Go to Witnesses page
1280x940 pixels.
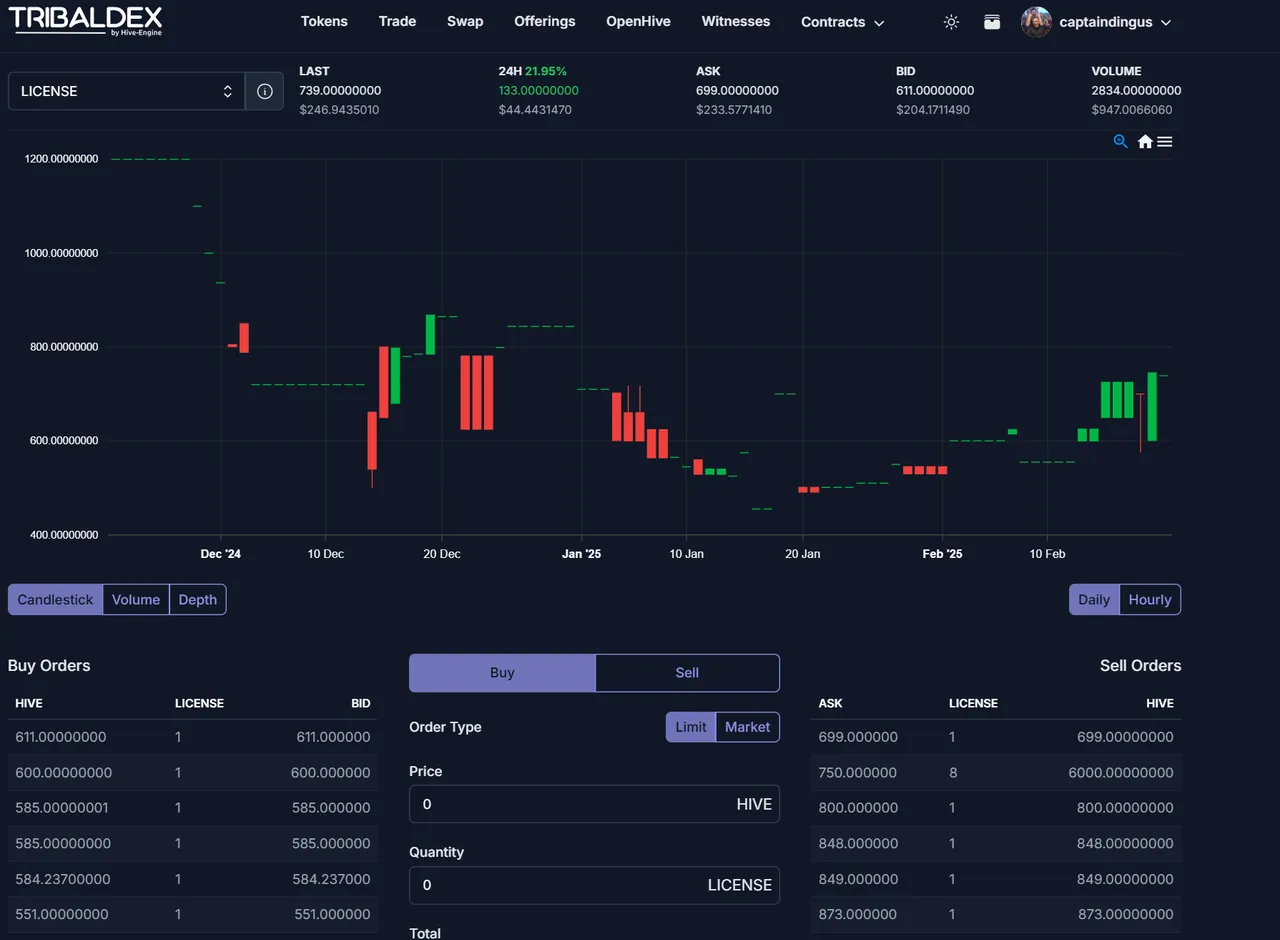[736, 21]
